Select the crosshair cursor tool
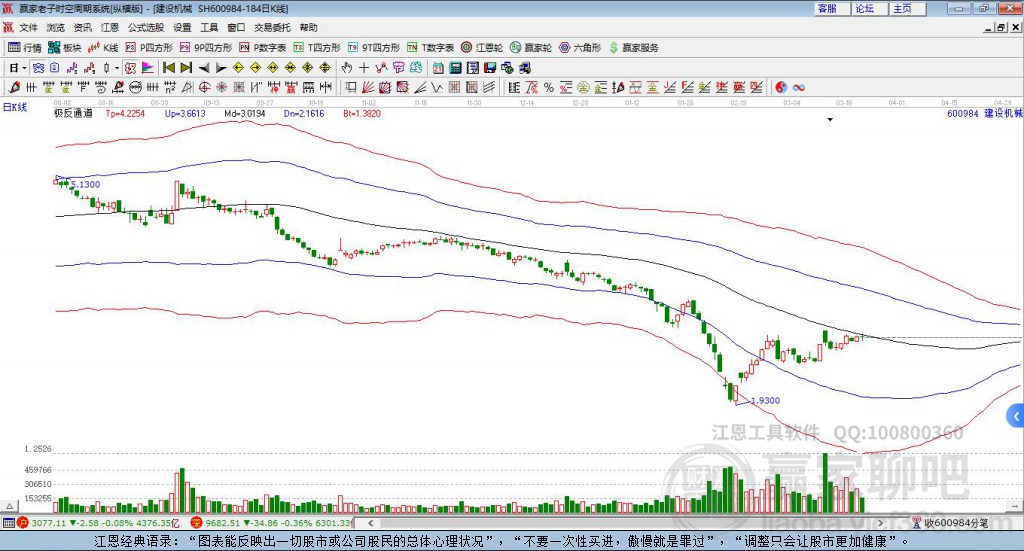Viewport: 1024px width, 551px height. click(364, 68)
